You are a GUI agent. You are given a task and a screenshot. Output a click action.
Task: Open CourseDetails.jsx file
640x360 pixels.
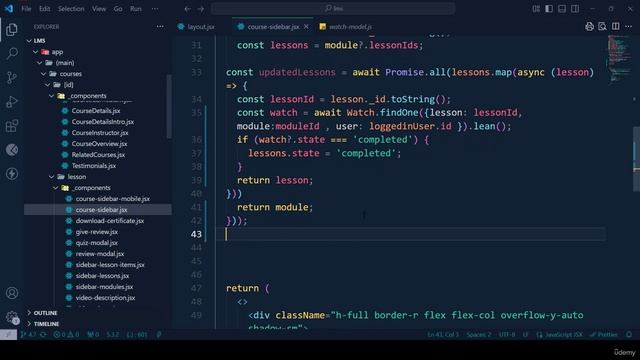coord(96,111)
